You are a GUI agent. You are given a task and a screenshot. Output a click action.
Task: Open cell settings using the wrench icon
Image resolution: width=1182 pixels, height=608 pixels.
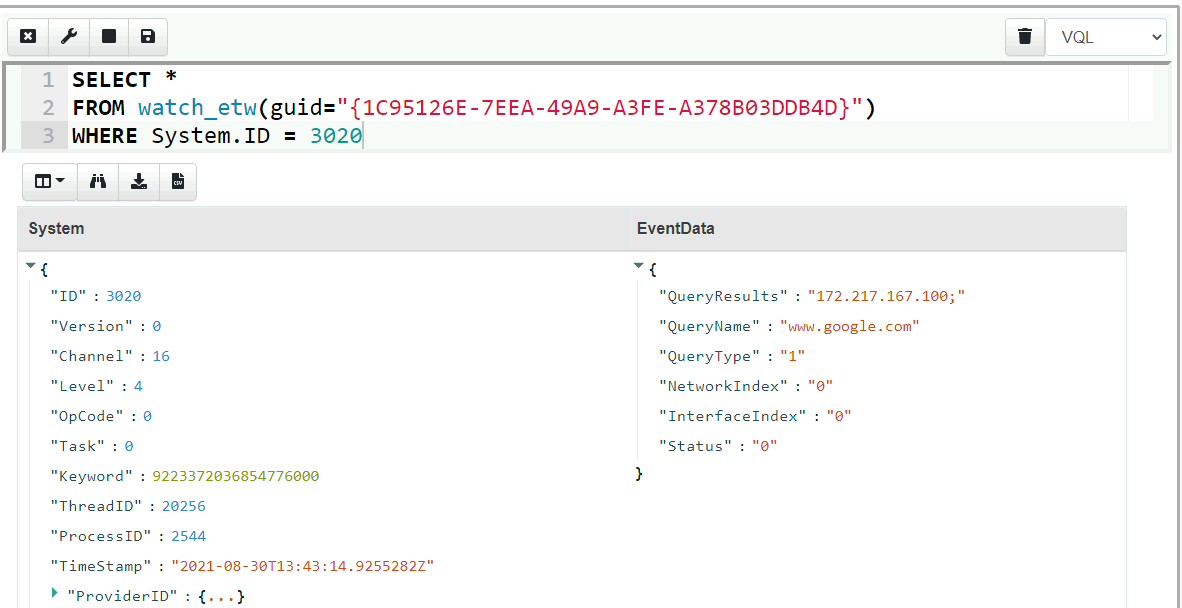[x=68, y=36]
